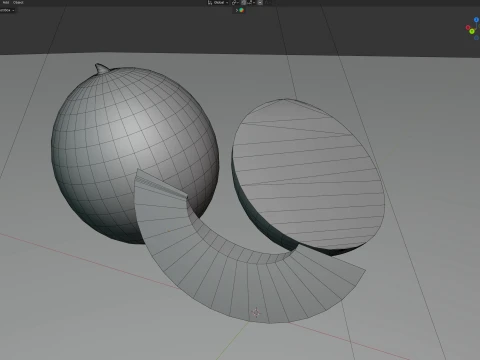Screen dimensions: 480x360
Task: Click the multicolor sphere icon below header
Action: [x=241, y=10]
